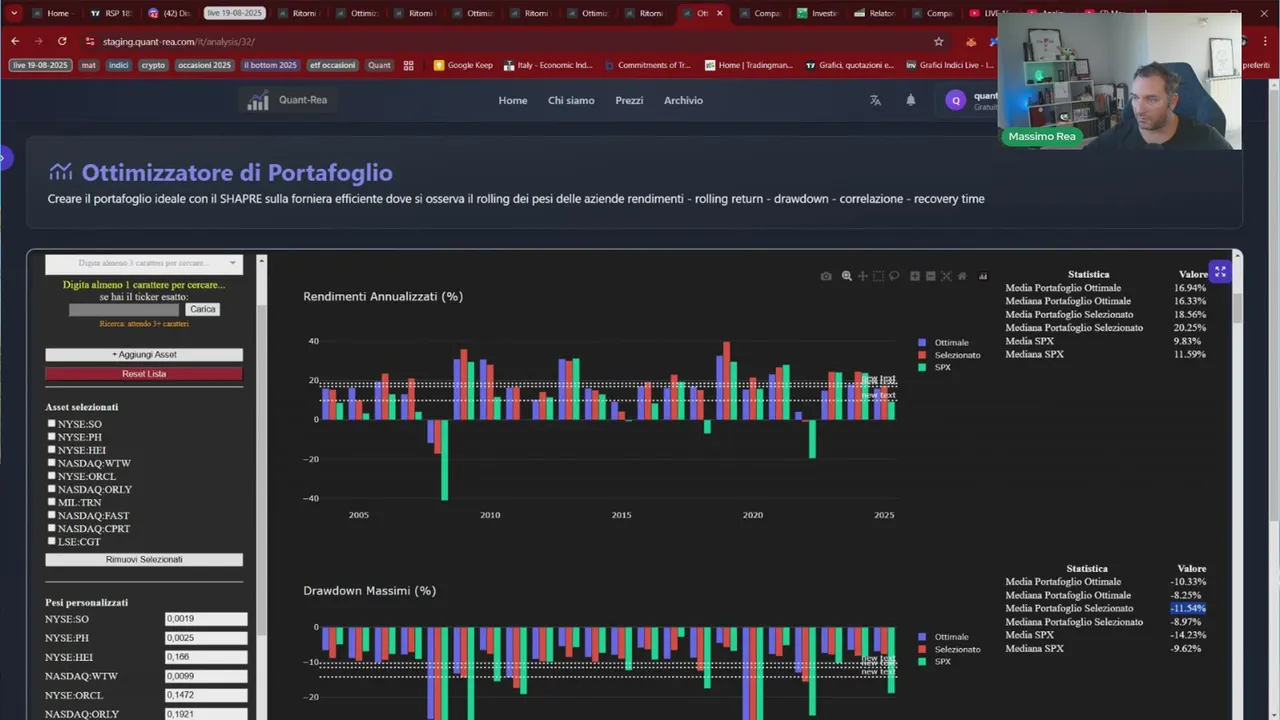Image resolution: width=1280 pixels, height=720 pixels.
Task: Open site information icon in address bar
Action: click(x=90, y=41)
